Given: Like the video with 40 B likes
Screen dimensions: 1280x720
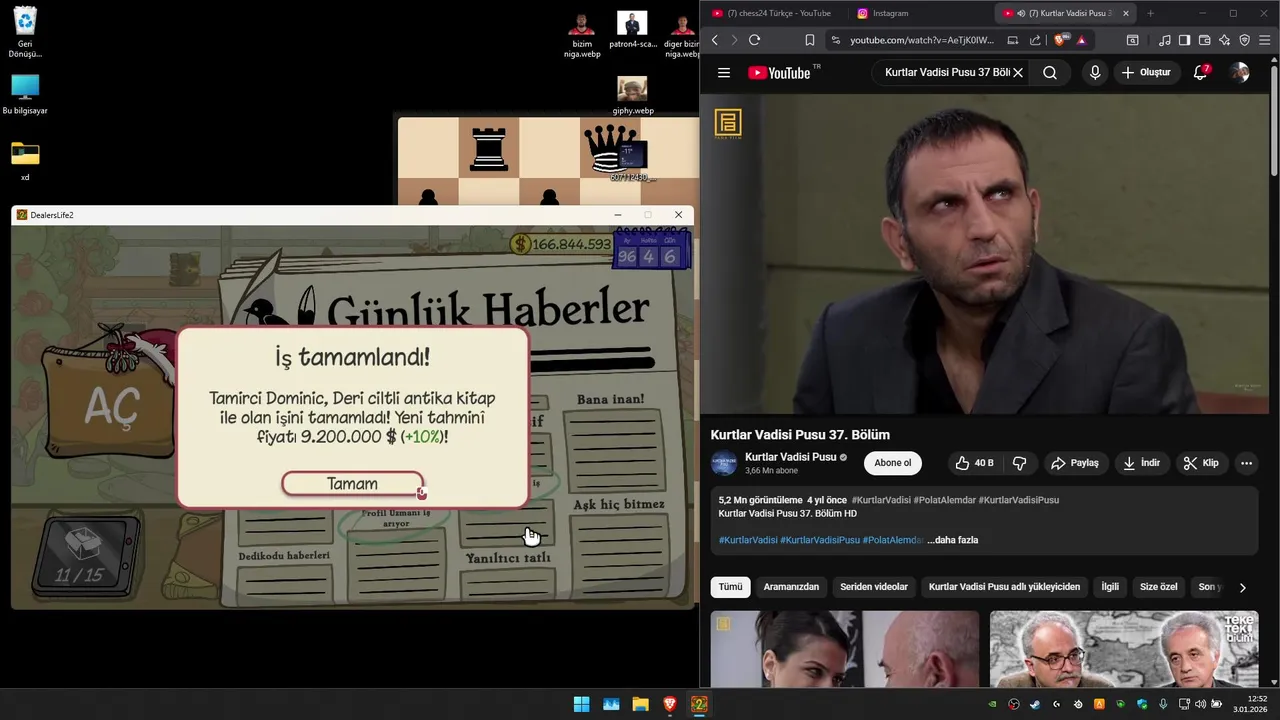Looking at the screenshot, I should pyautogui.click(x=974, y=463).
